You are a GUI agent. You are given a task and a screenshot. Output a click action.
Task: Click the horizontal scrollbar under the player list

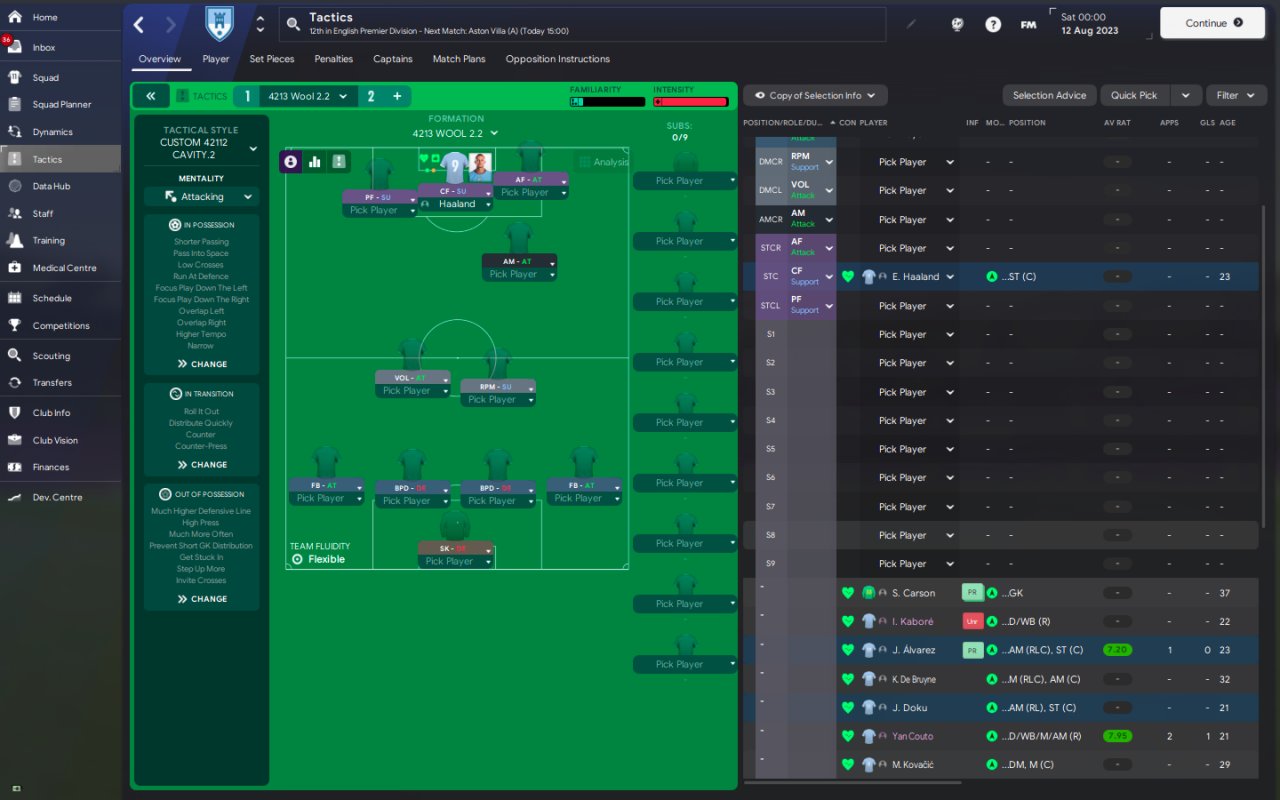click(x=852, y=782)
